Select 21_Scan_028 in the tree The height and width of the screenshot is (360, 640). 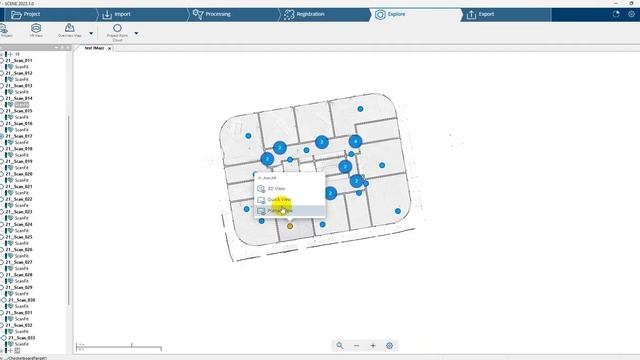(x=19, y=275)
